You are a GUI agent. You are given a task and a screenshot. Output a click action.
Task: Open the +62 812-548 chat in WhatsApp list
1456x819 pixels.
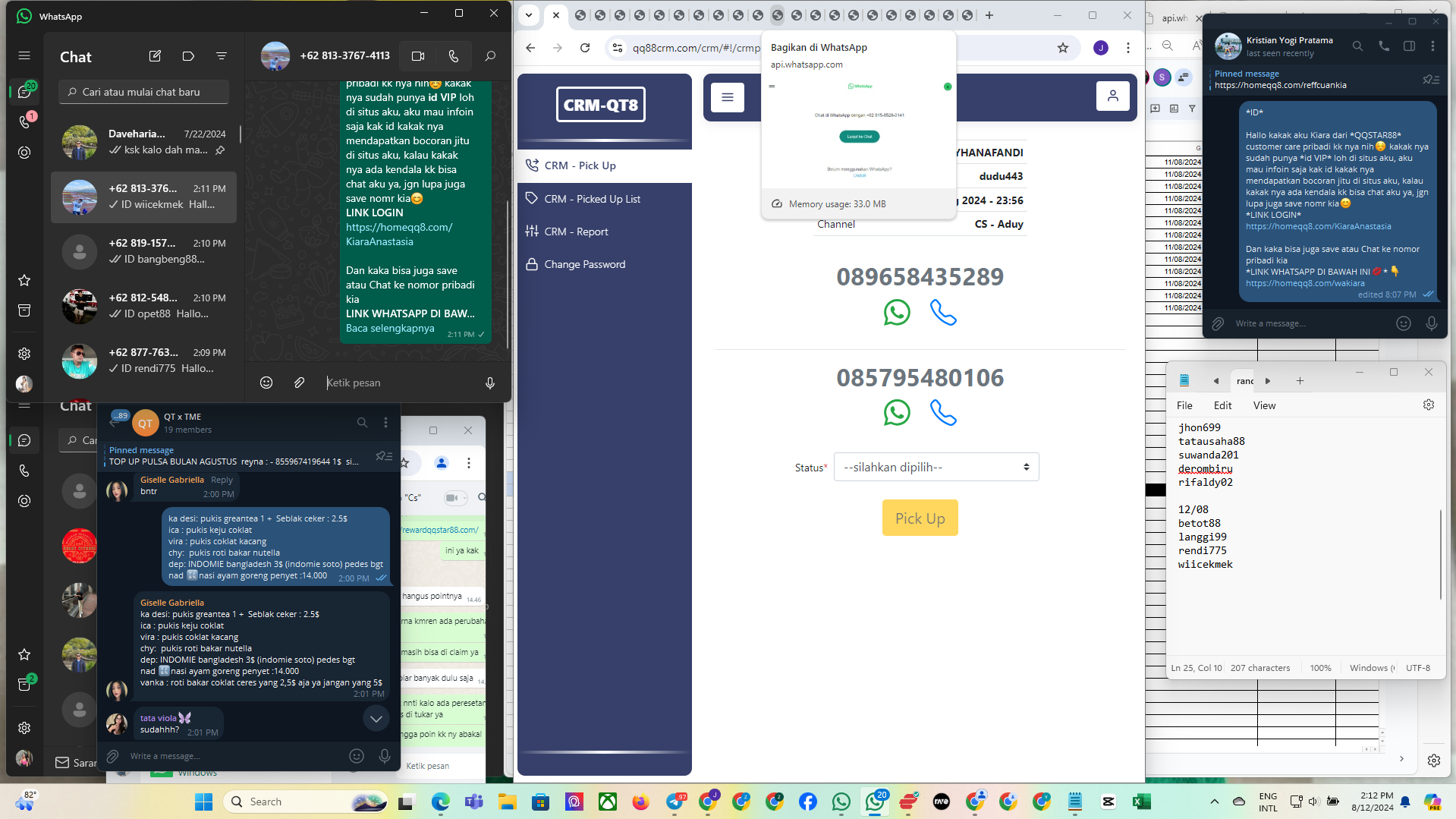click(144, 306)
